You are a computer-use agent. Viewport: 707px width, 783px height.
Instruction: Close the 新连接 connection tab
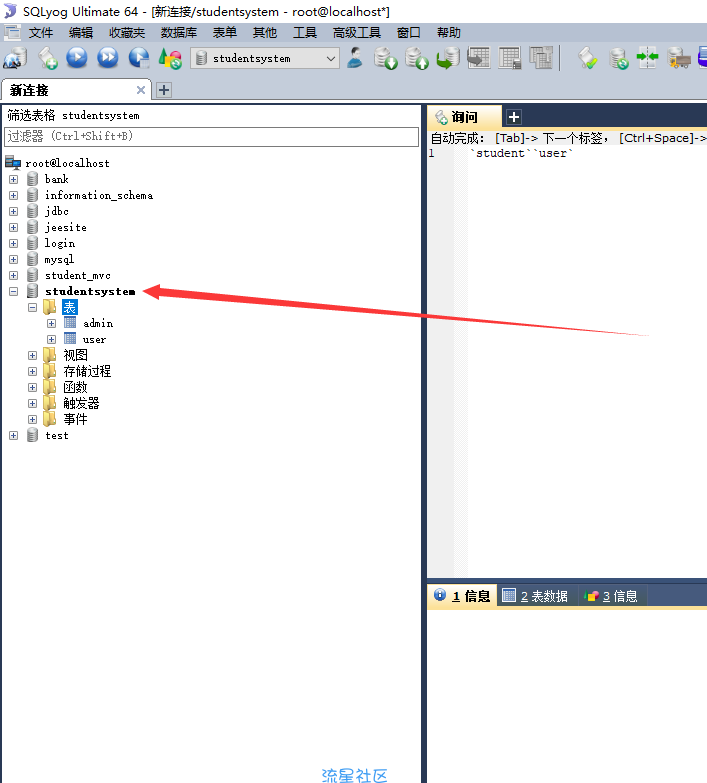[141, 90]
